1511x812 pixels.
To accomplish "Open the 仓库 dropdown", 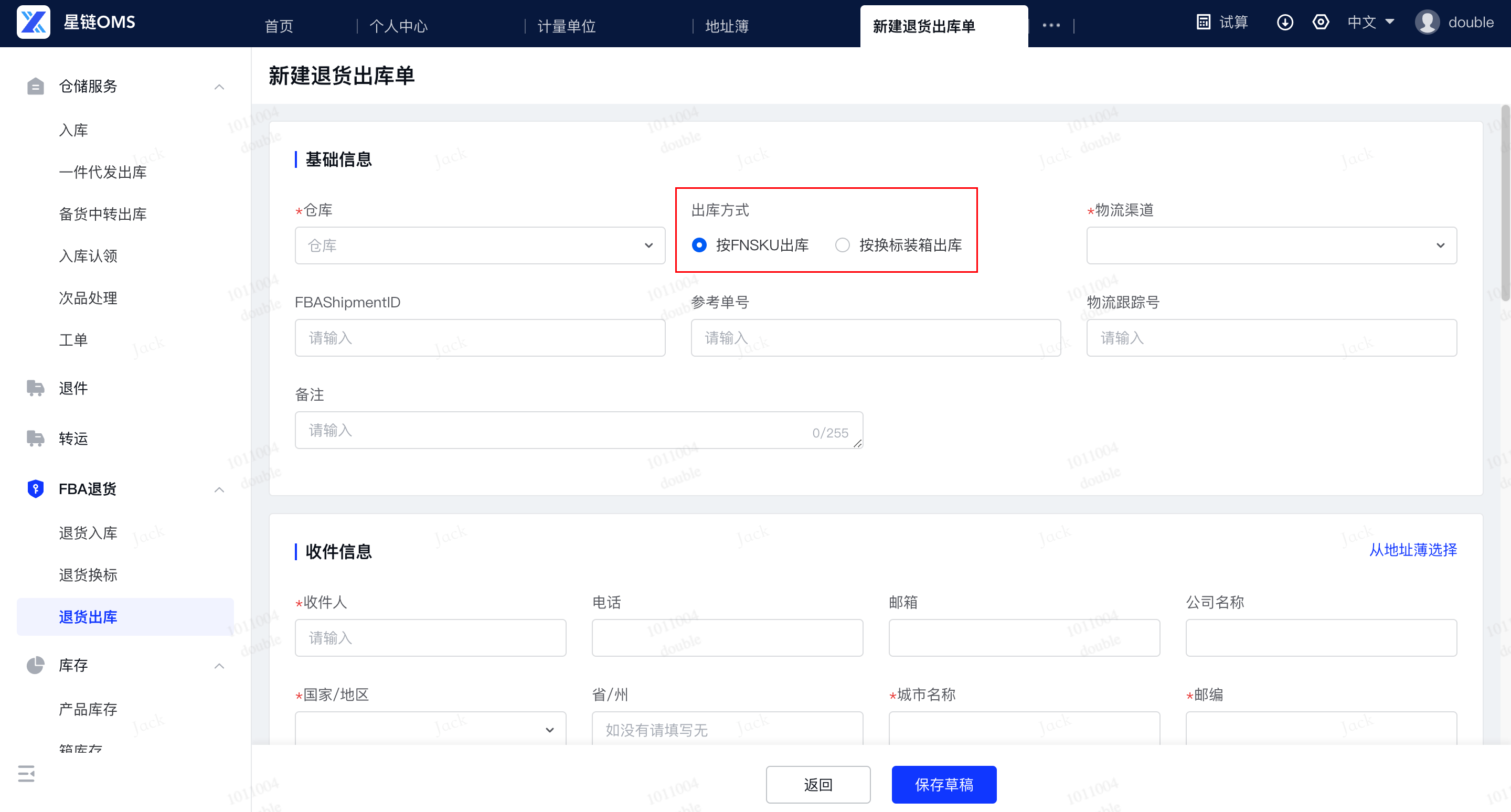I will [x=480, y=245].
